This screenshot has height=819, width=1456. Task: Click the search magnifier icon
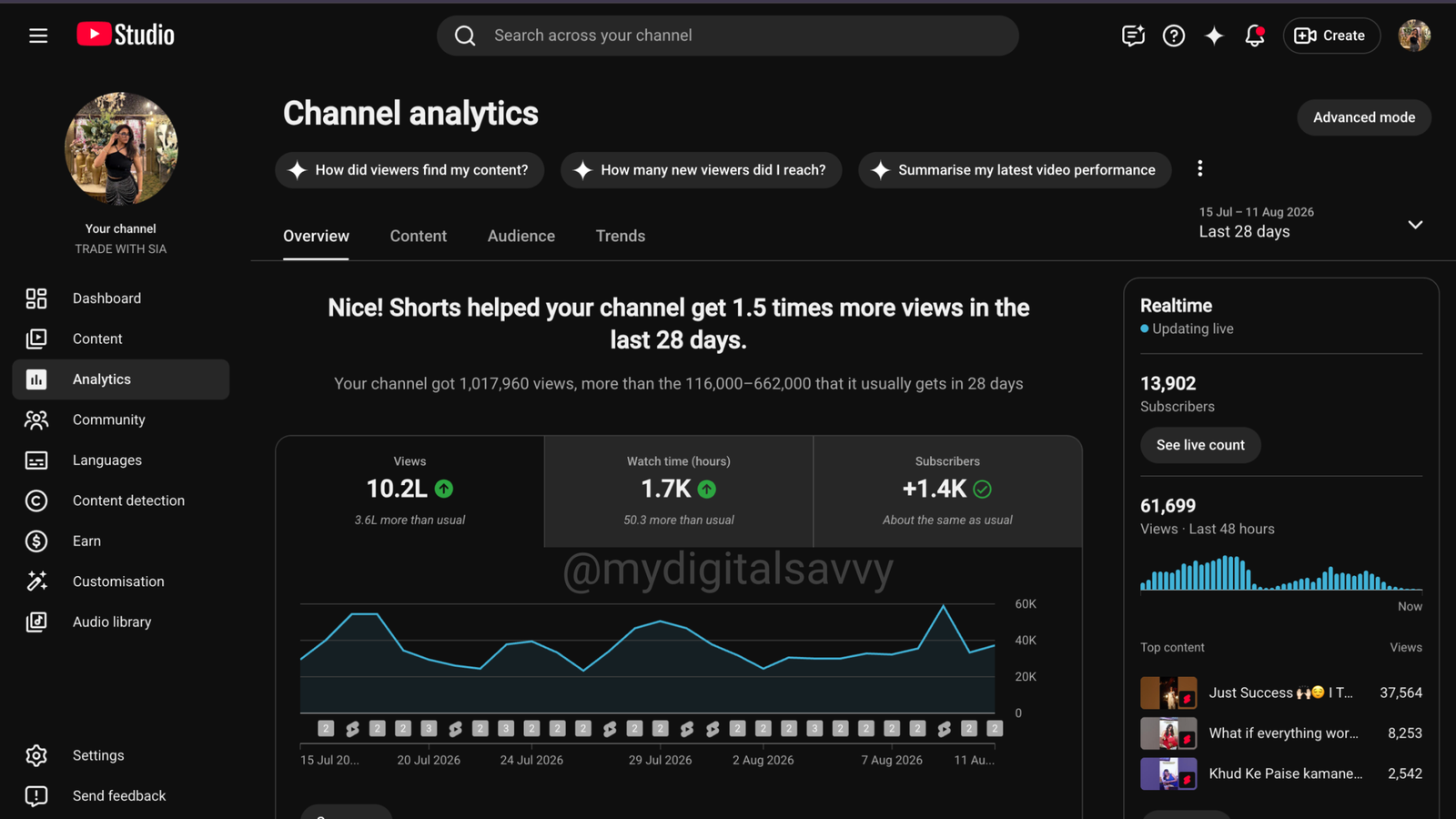point(465,35)
